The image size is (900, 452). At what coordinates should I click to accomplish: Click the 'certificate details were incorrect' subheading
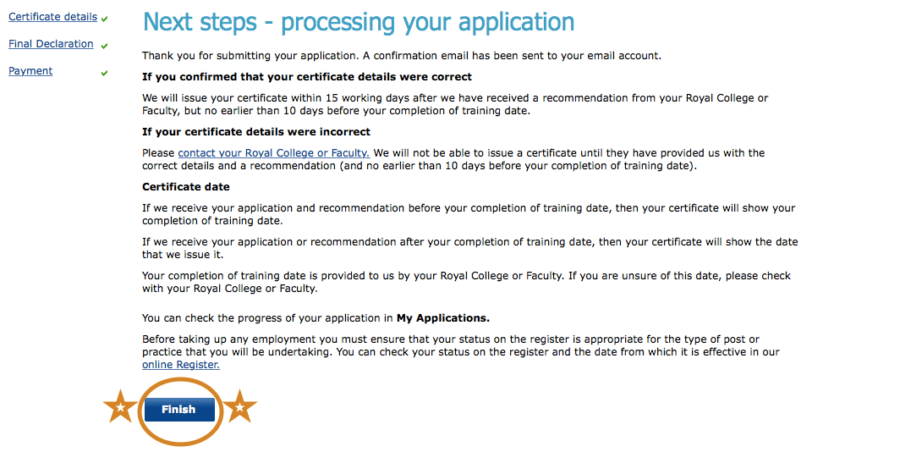(x=256, y=132)
